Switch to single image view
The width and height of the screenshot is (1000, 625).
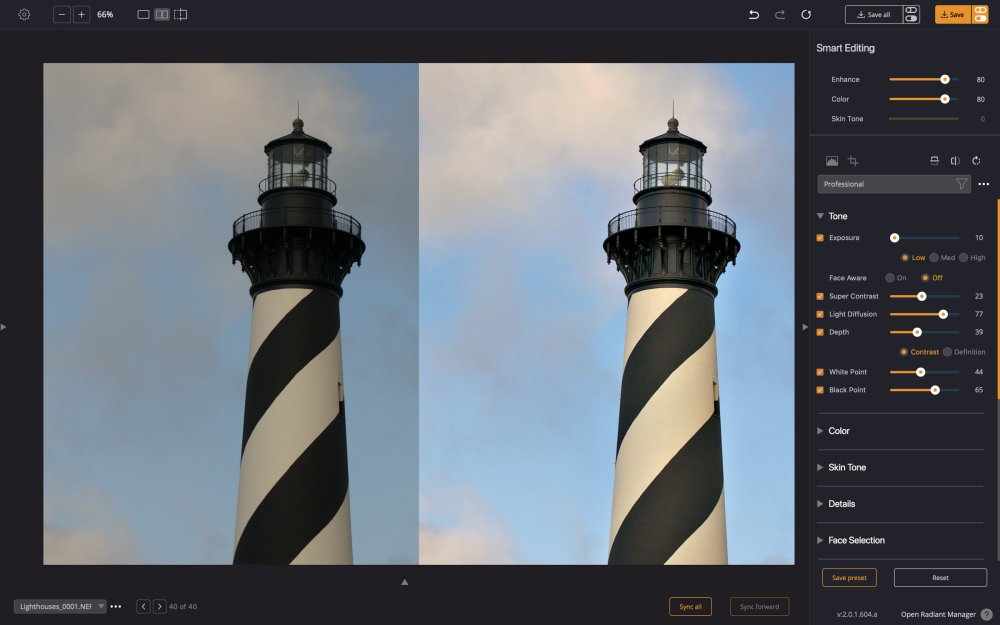point(143,14)
